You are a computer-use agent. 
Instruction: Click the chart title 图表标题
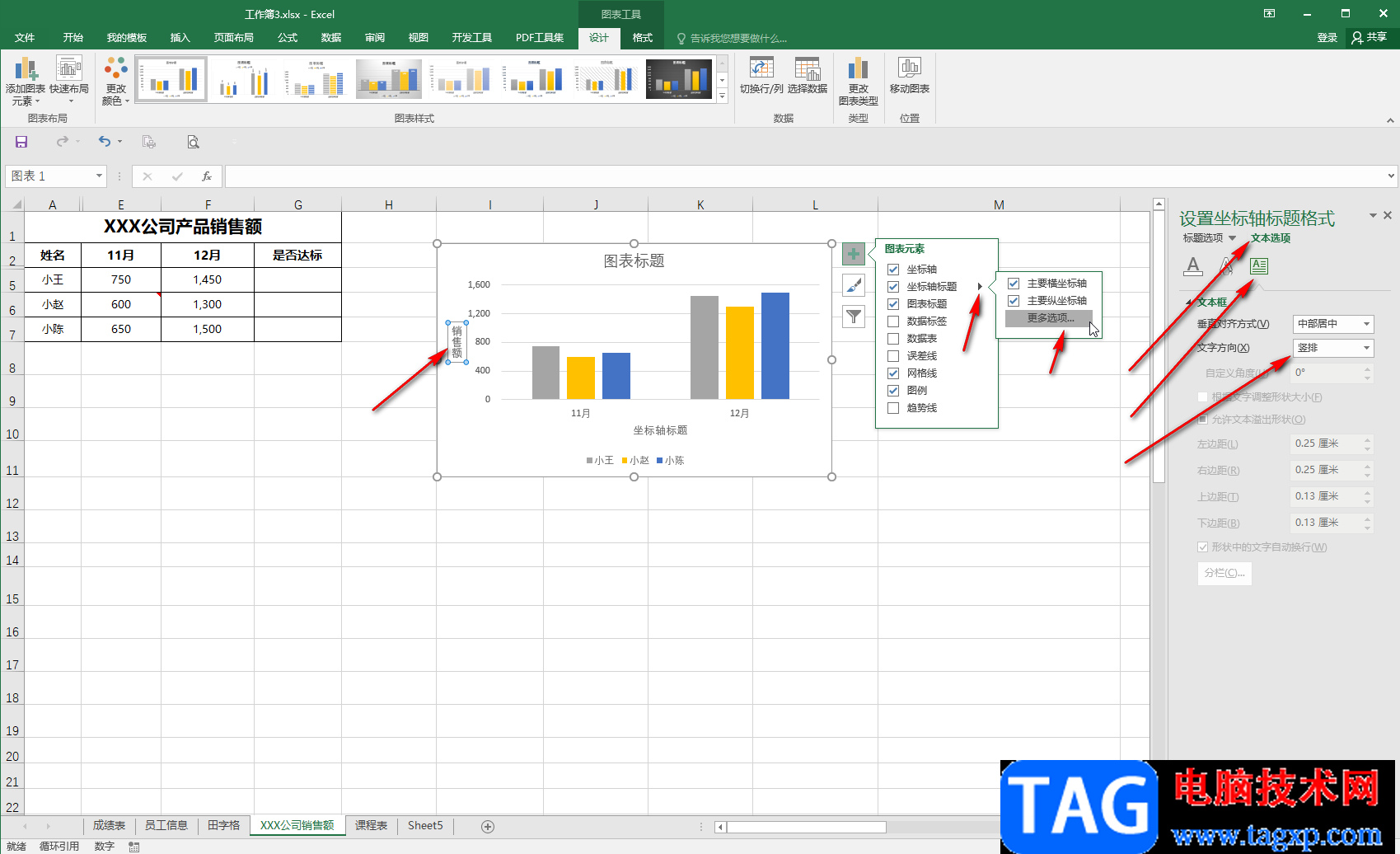634,261
